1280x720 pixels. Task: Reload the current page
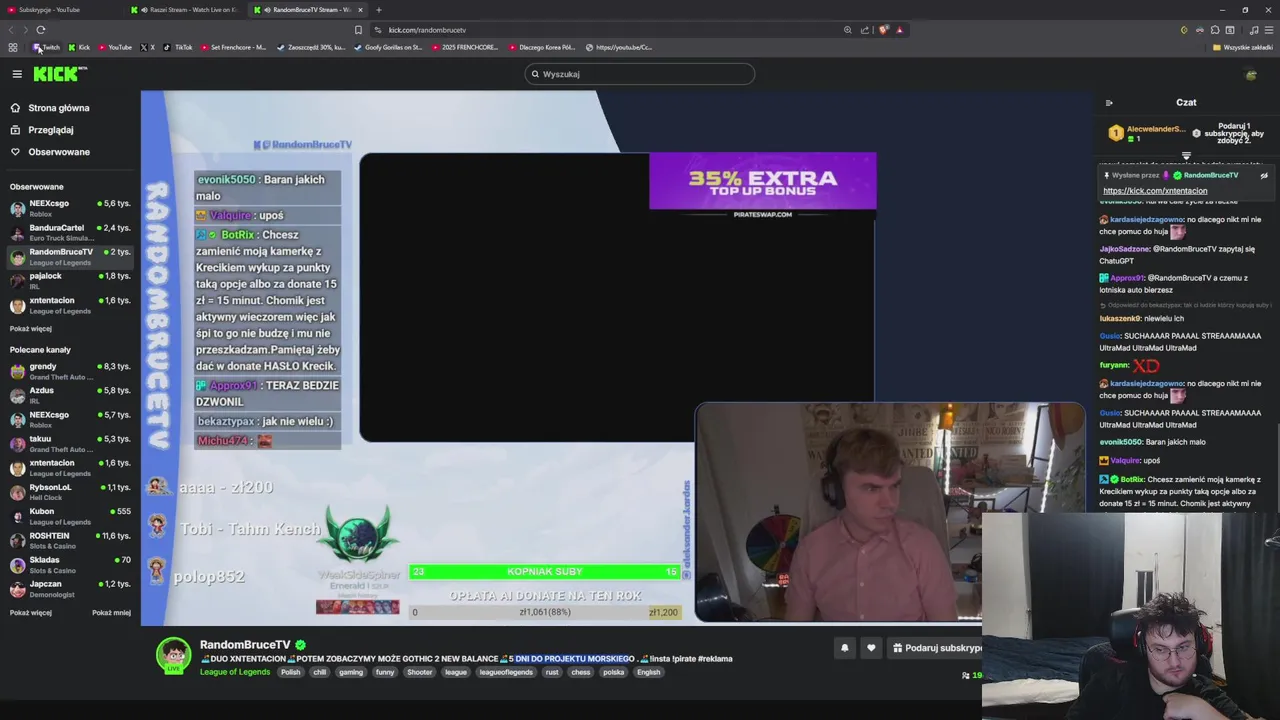tap(40, 30)
